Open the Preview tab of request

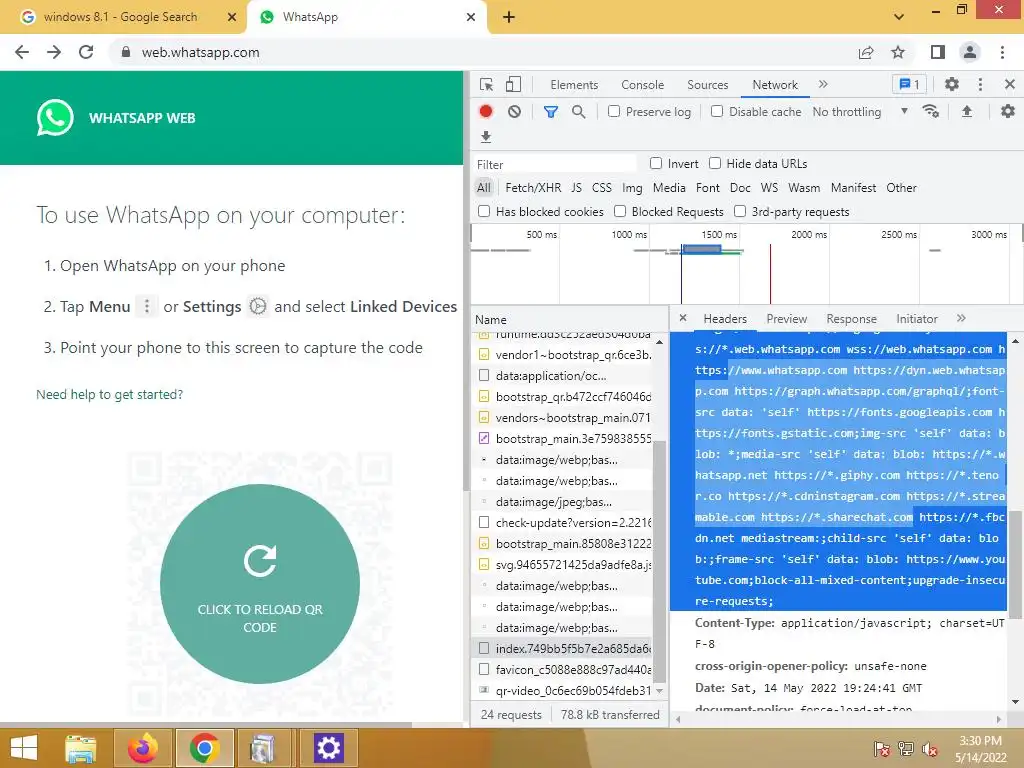click(786, 319)
